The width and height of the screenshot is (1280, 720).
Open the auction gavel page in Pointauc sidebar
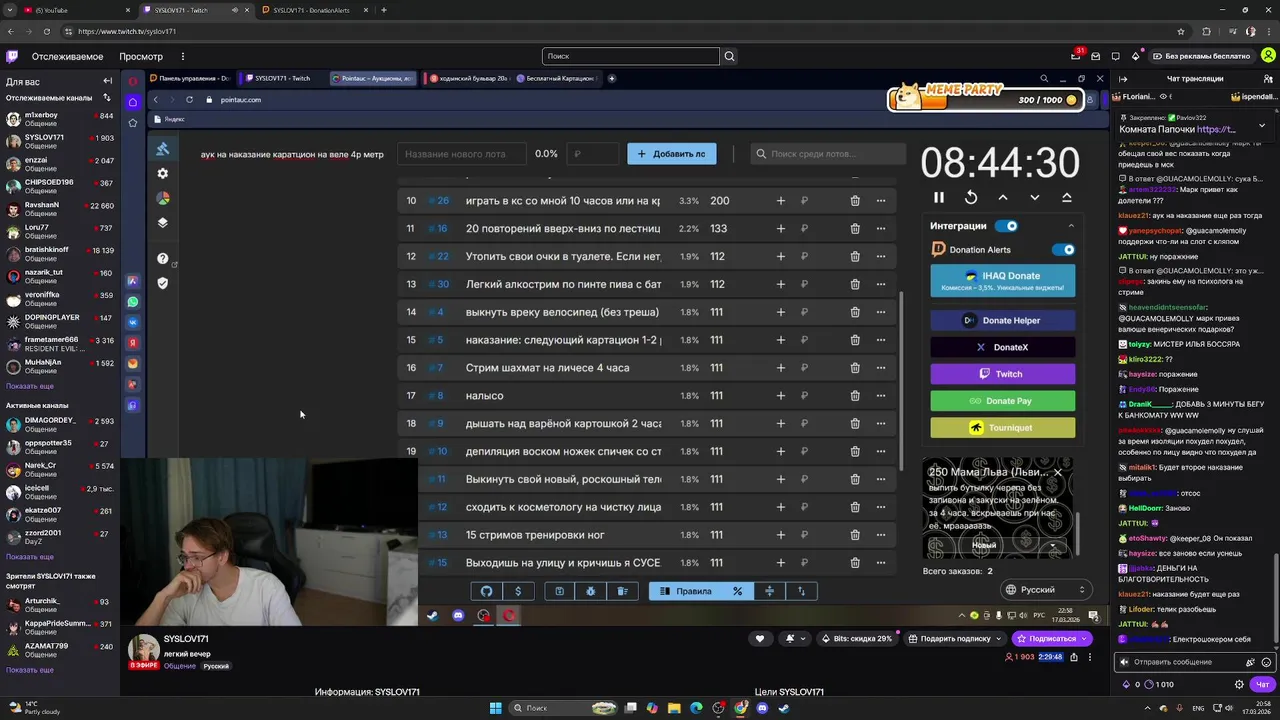pyautogui.click(x=163, y=149)
